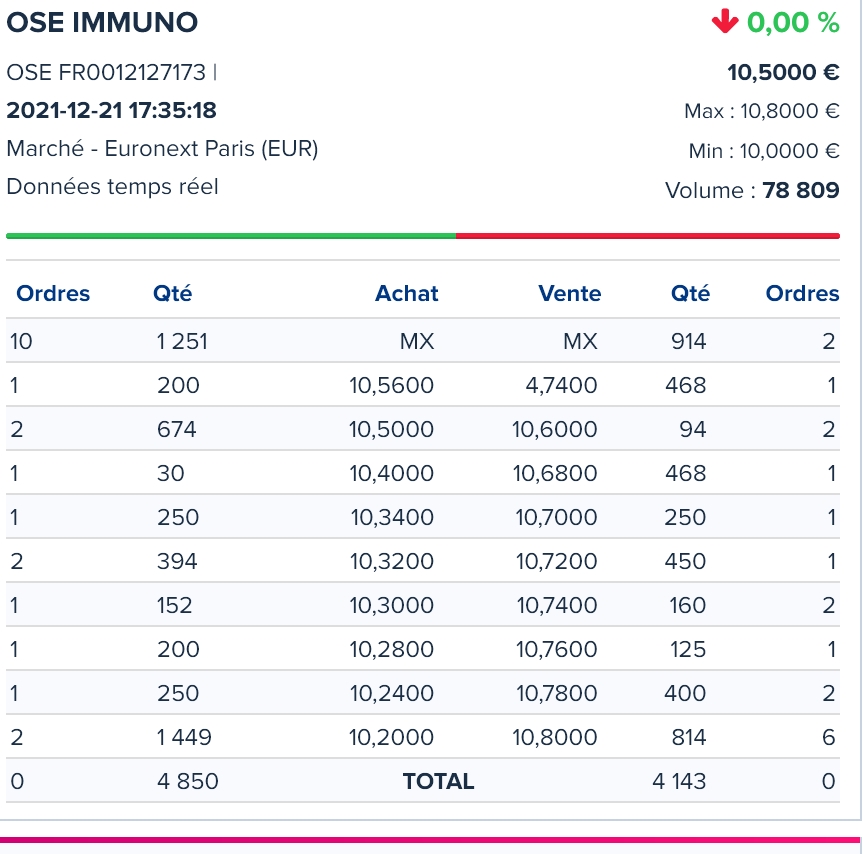Click the right Ordres column header
This screenshot has width=867, height=854.
(802, 293)
